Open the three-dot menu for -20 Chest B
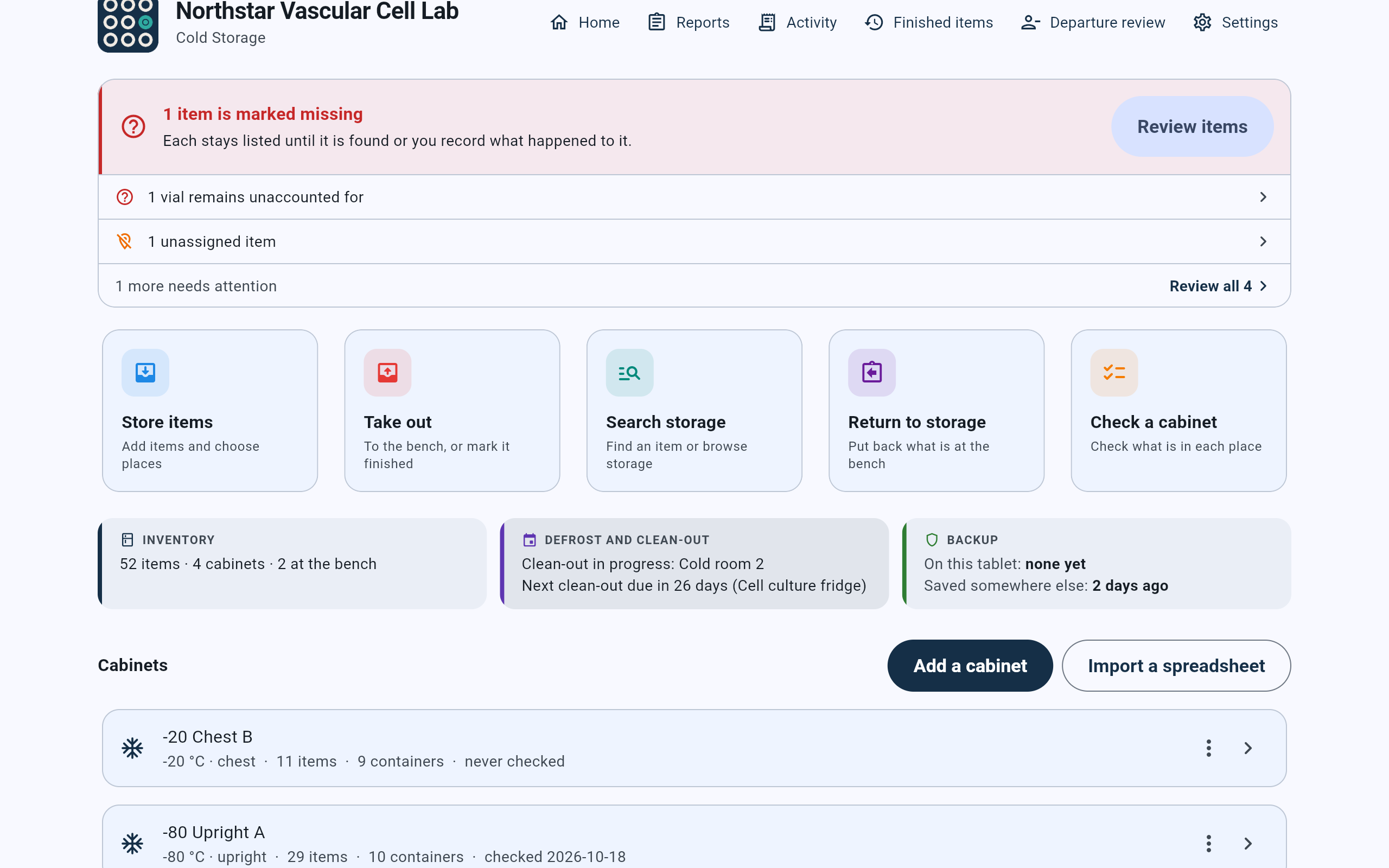Image resolution: width=1389 pixels, height=868 pixels. [x=1209, y=748]
